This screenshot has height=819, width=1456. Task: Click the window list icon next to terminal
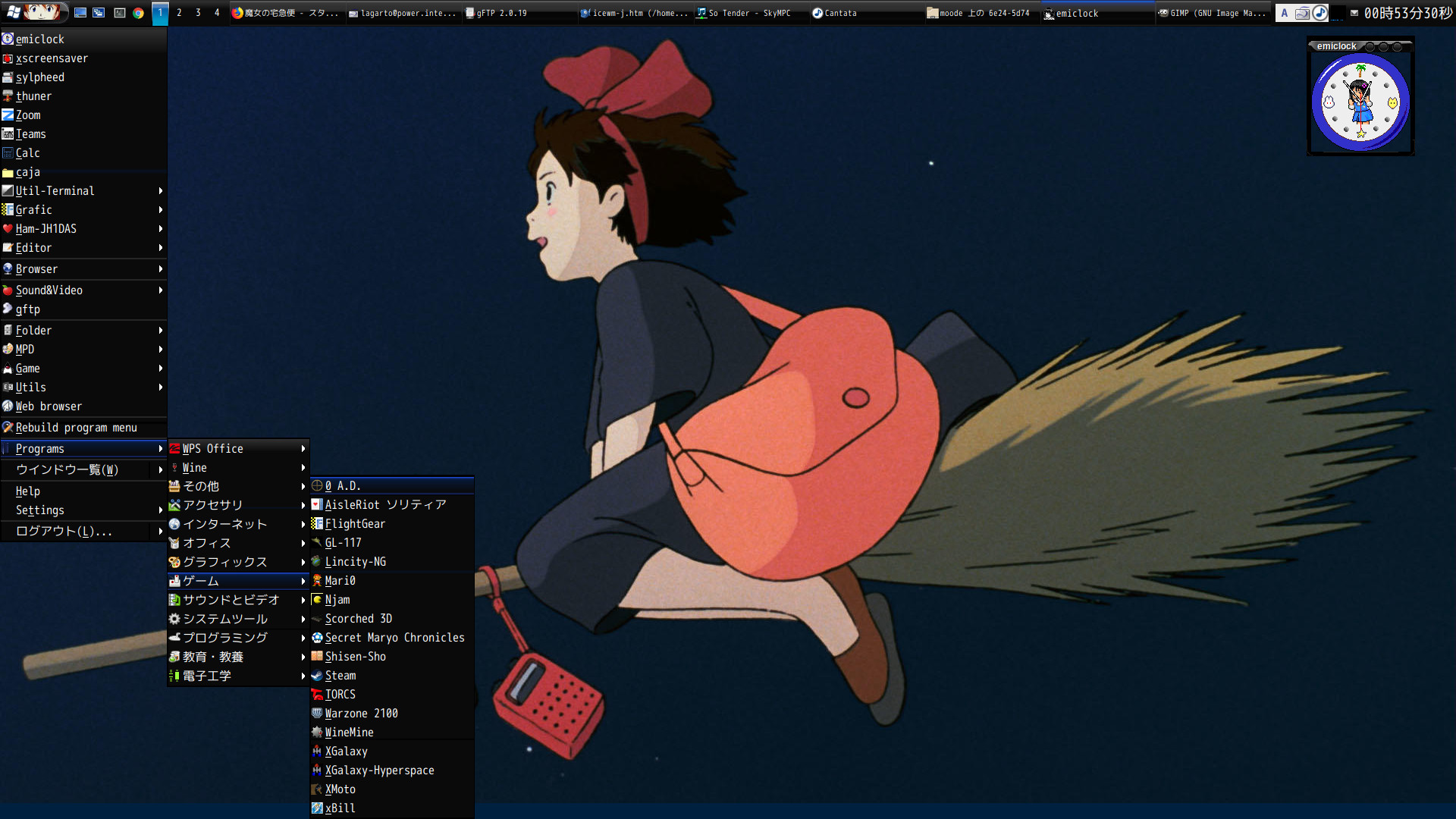(99, 12)
